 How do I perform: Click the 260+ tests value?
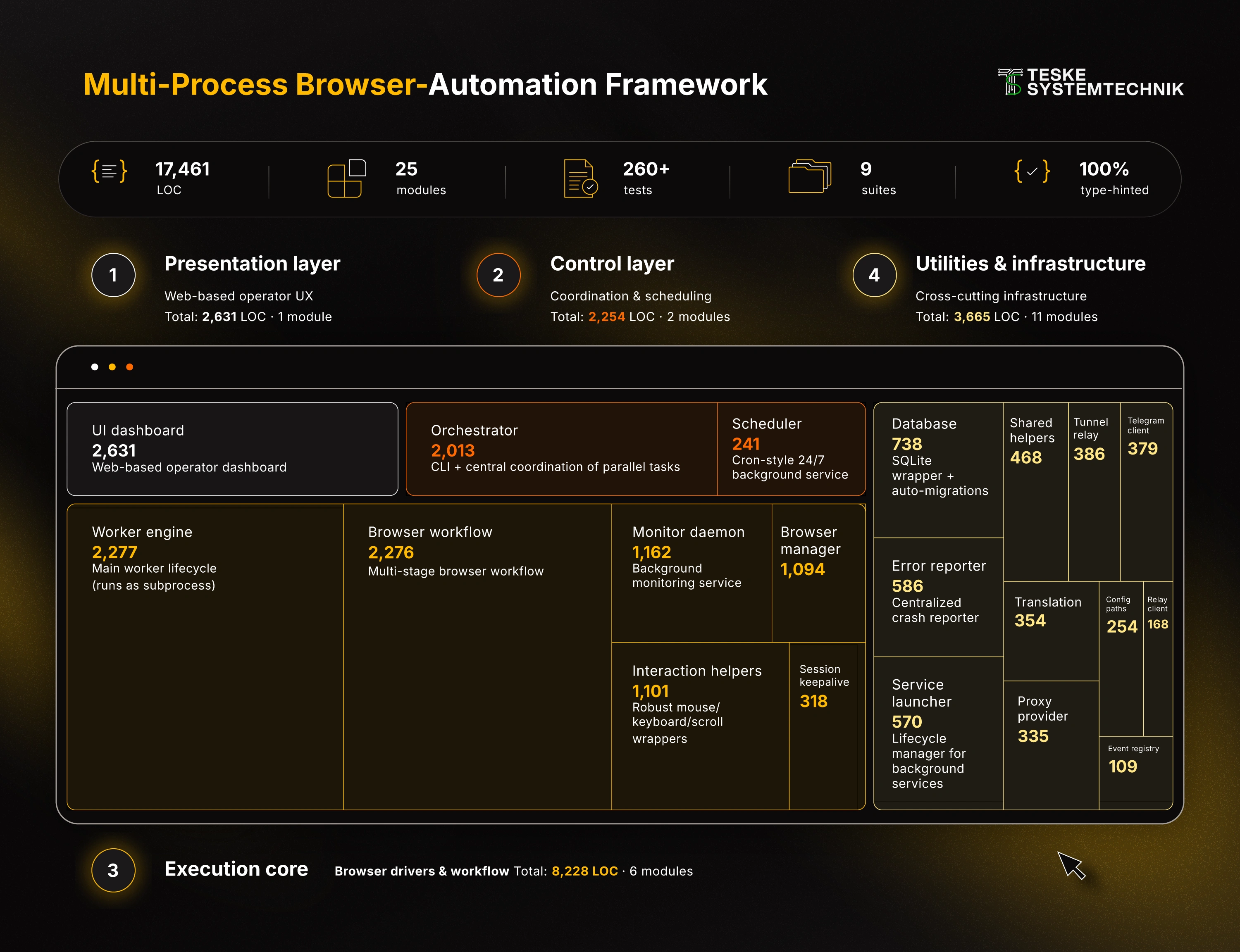(646, 169)
